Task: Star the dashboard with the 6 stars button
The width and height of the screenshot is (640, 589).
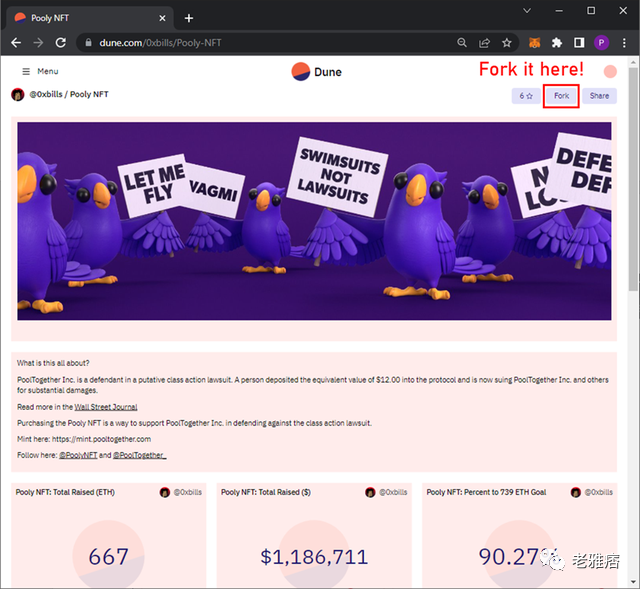Action: 526,96
